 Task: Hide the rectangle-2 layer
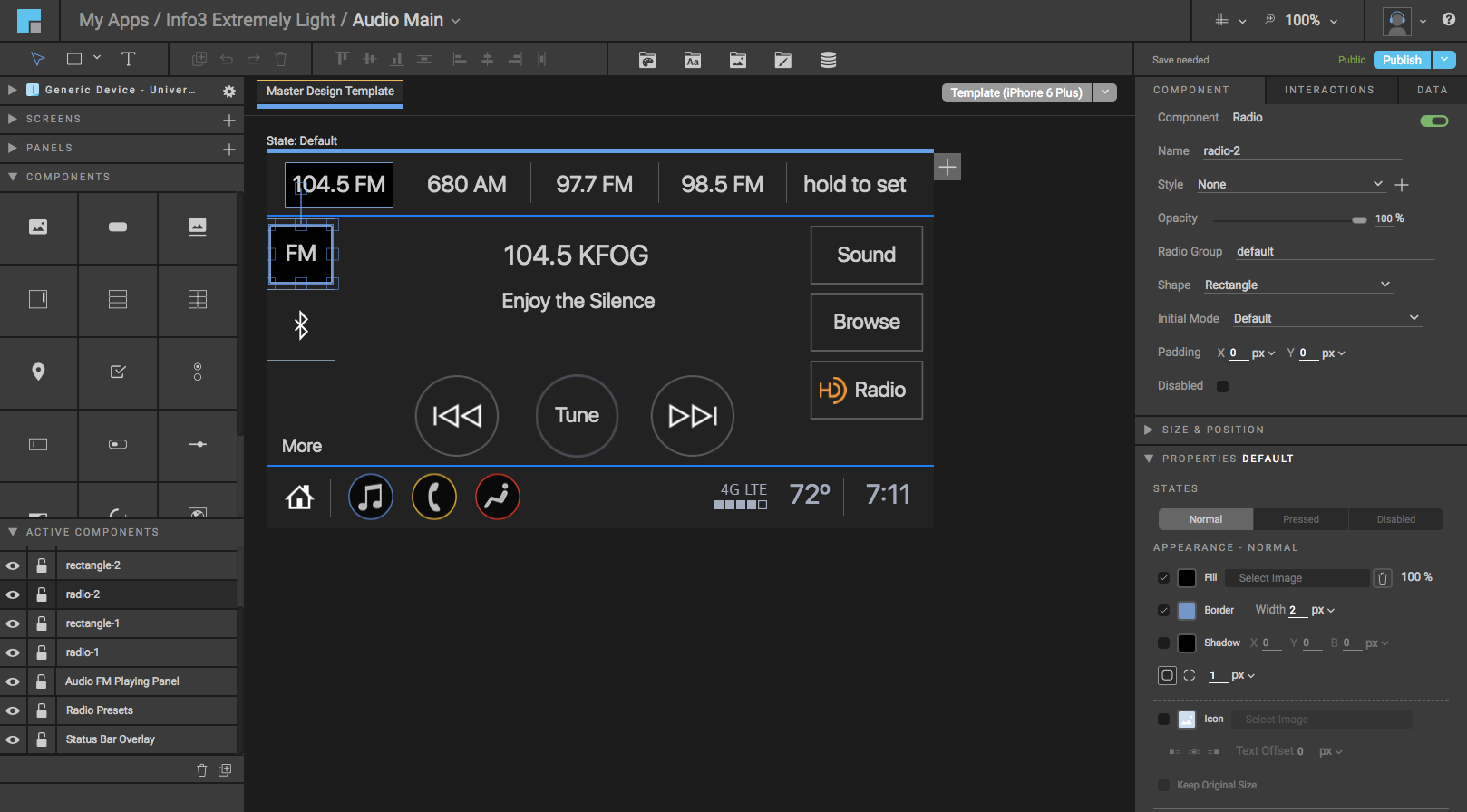[13, 565]
